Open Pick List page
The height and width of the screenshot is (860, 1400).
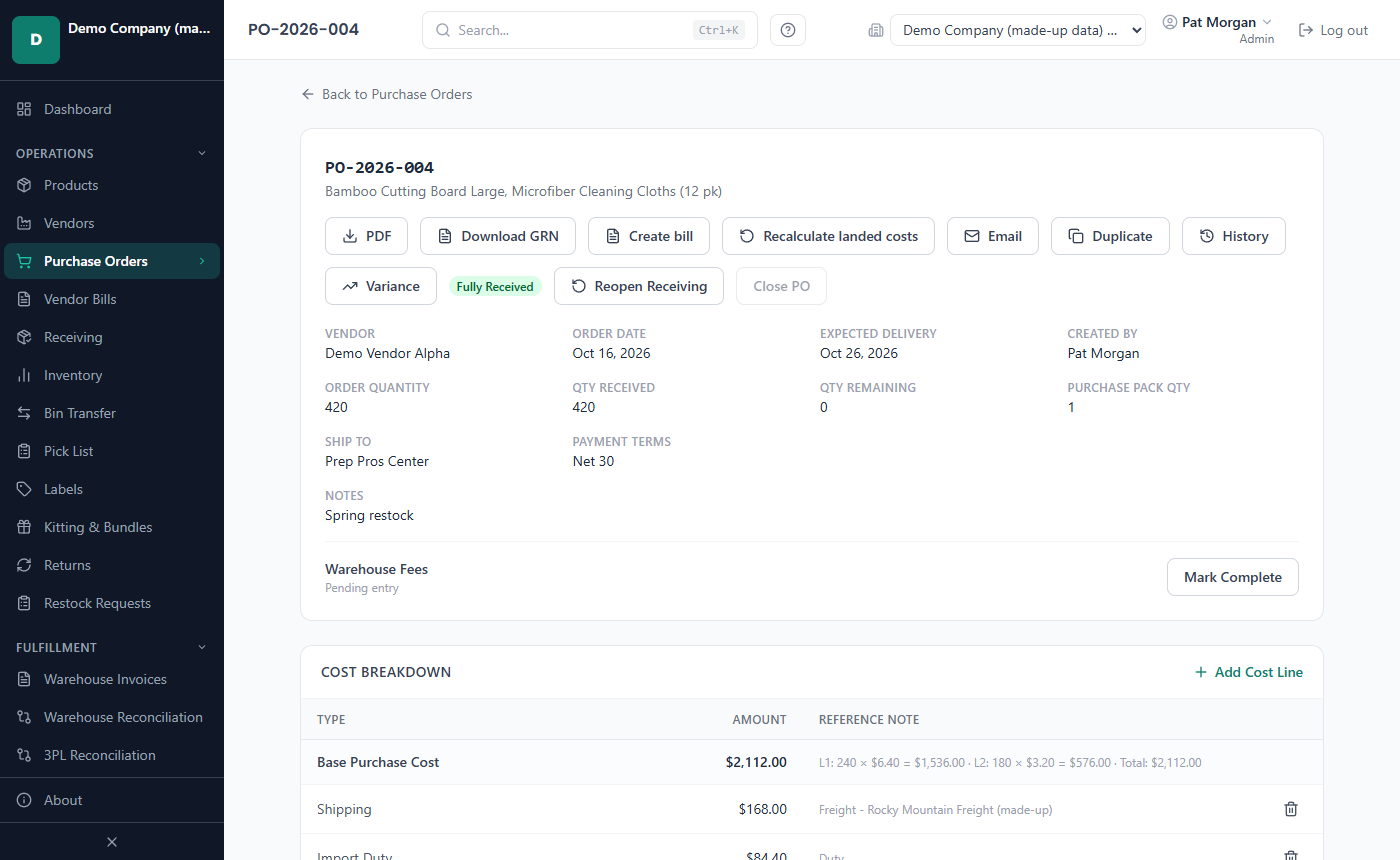(x=112, y=451)
